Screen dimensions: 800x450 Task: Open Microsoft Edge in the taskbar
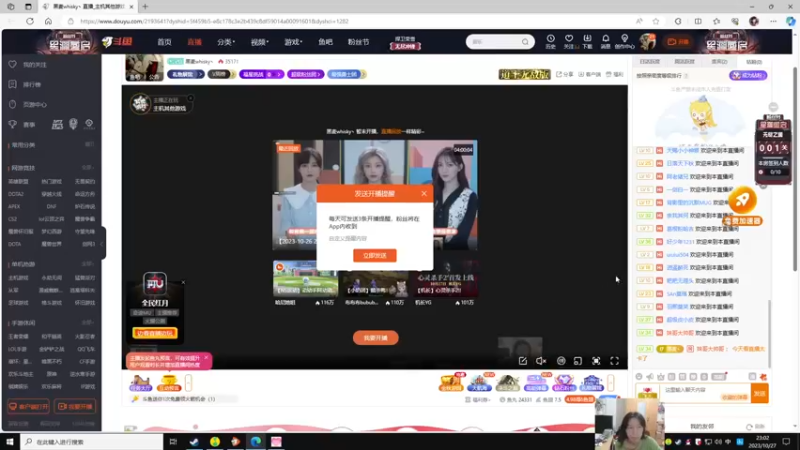point(256,442)
